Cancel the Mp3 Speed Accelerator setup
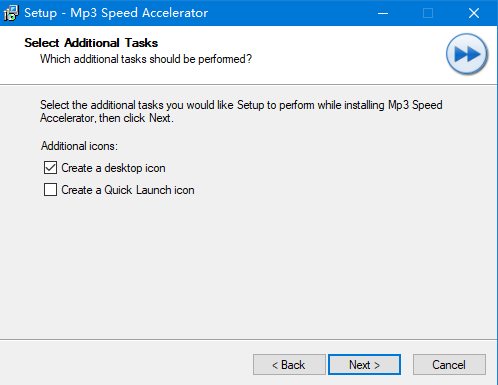Screen dimensions: 498x385 click(x=449, y=365)
